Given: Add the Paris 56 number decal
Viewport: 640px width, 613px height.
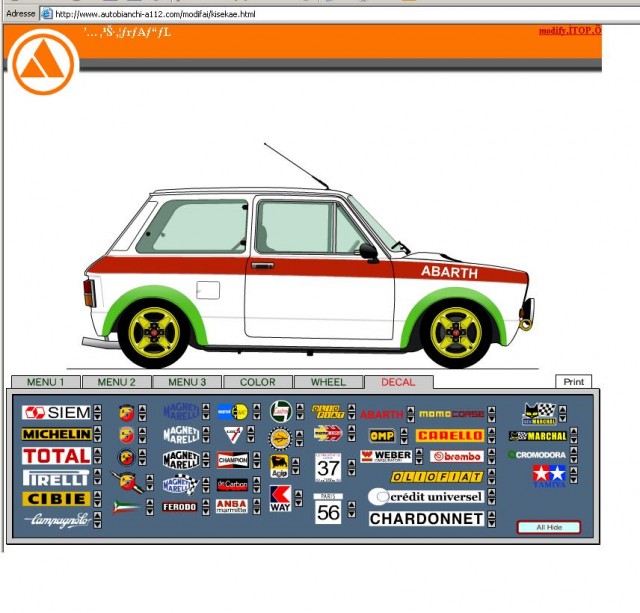Looking at the screenshot, I should coord(328,509).
